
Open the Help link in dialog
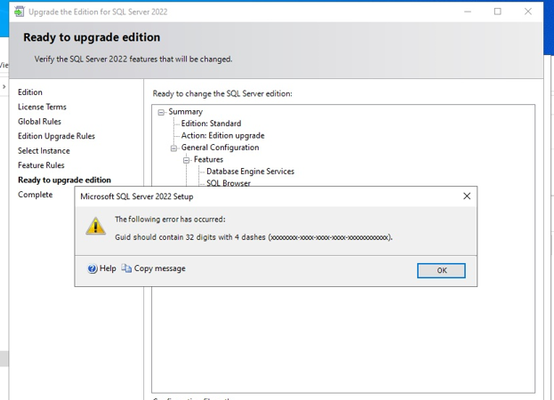click(108, 269)
